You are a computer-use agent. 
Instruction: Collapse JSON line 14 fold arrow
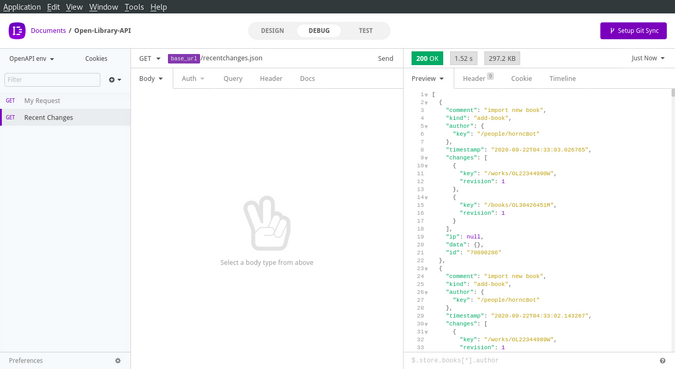[x=426, y=198]
